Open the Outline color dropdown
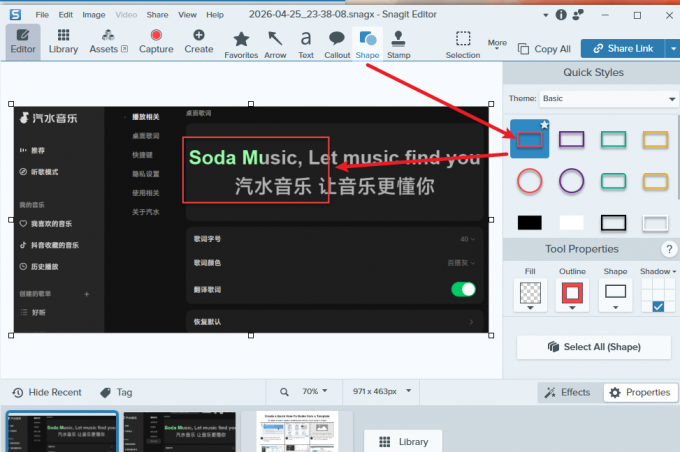This screenshot has width=680, height=452. click(572, 296)
